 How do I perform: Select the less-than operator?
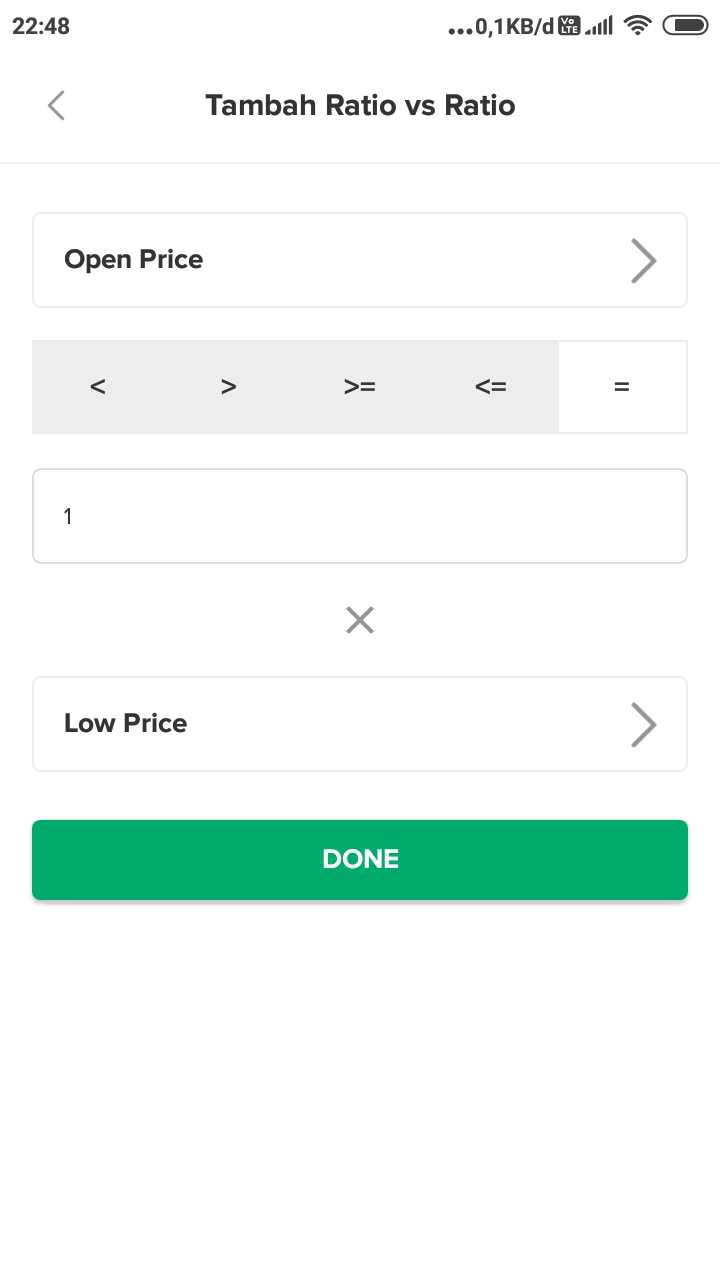click(x=98, y=387)
